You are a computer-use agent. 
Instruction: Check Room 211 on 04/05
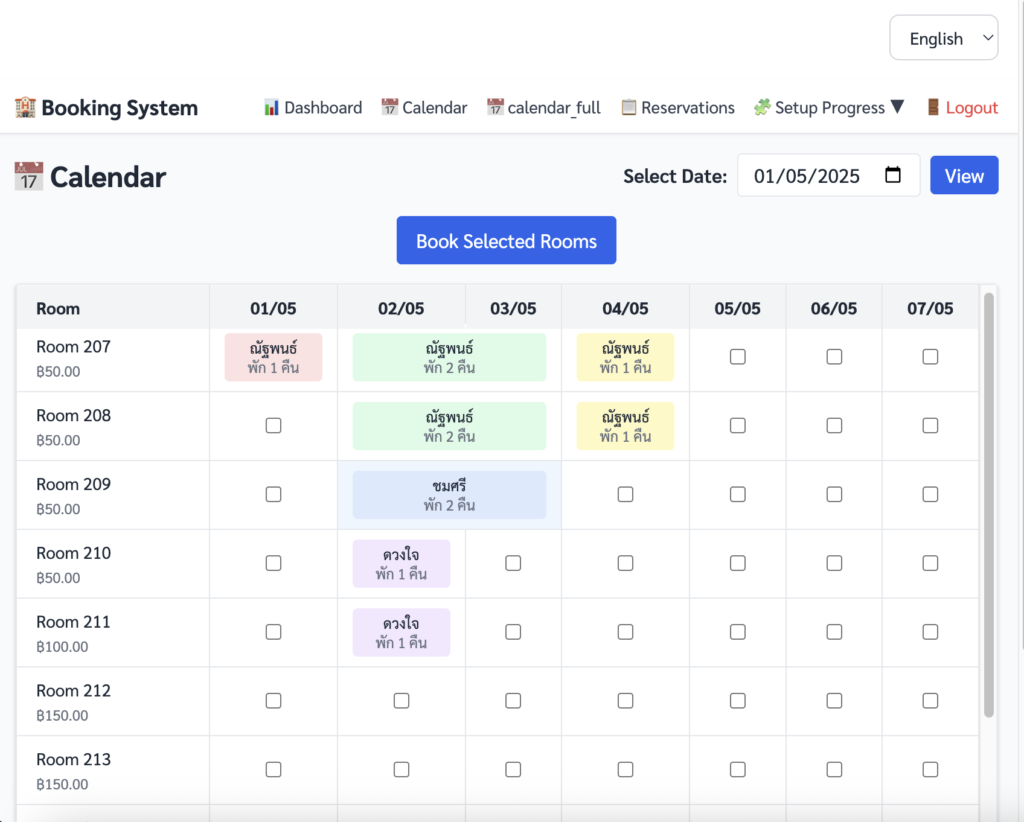[625, 632]
